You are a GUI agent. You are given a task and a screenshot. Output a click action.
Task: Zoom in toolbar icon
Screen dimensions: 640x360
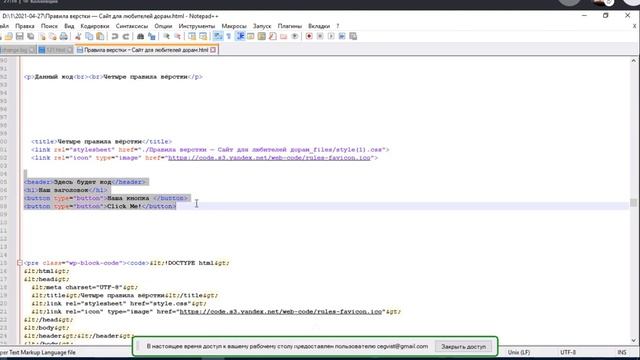tap(166, 36)
